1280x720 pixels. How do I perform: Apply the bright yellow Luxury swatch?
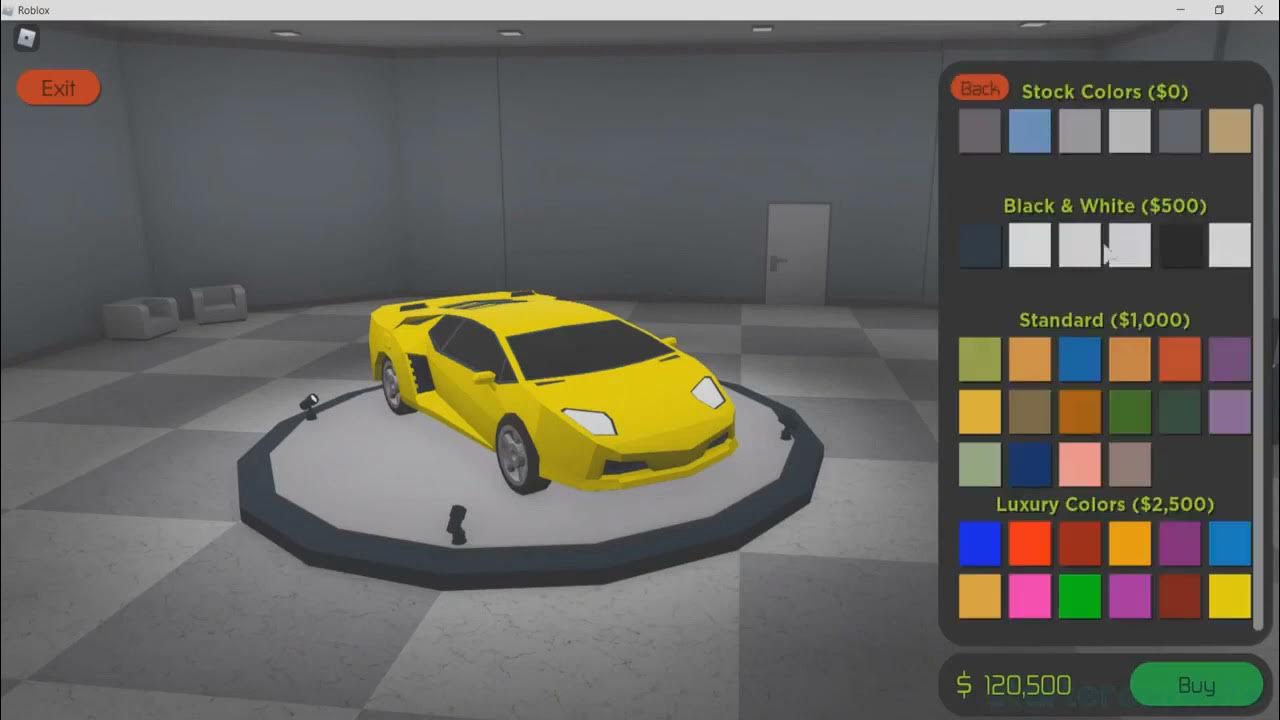click(1230, 596)
